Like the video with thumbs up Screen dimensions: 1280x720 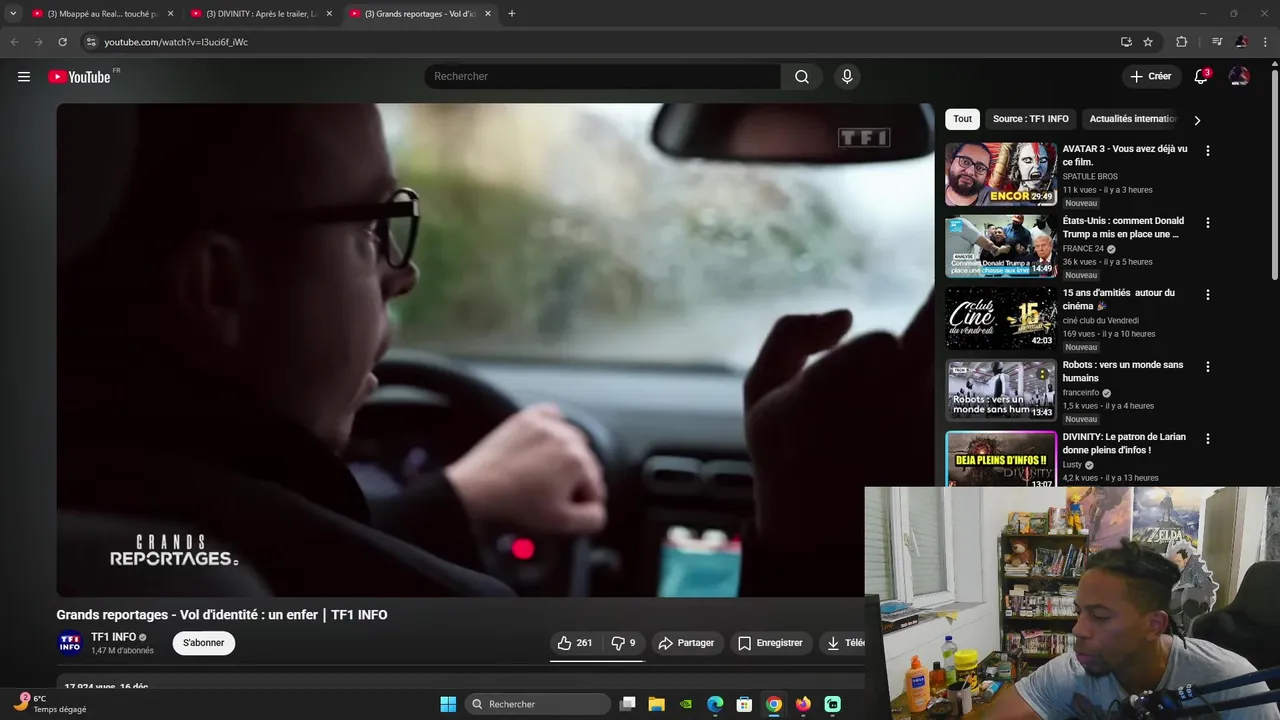[x=574, y=643]
